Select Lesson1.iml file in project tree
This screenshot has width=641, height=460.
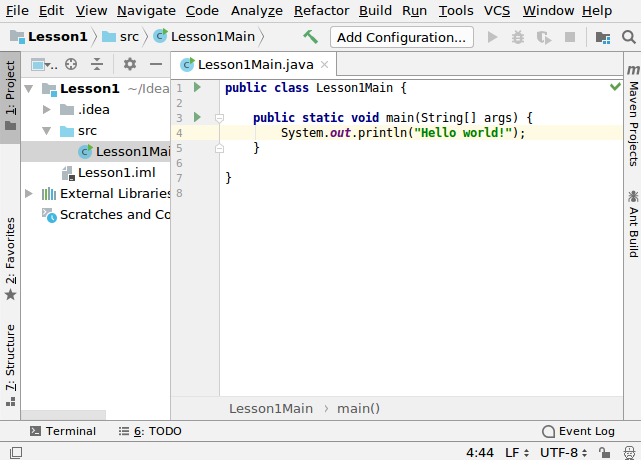pyautogui.click(x=116, y=172)
